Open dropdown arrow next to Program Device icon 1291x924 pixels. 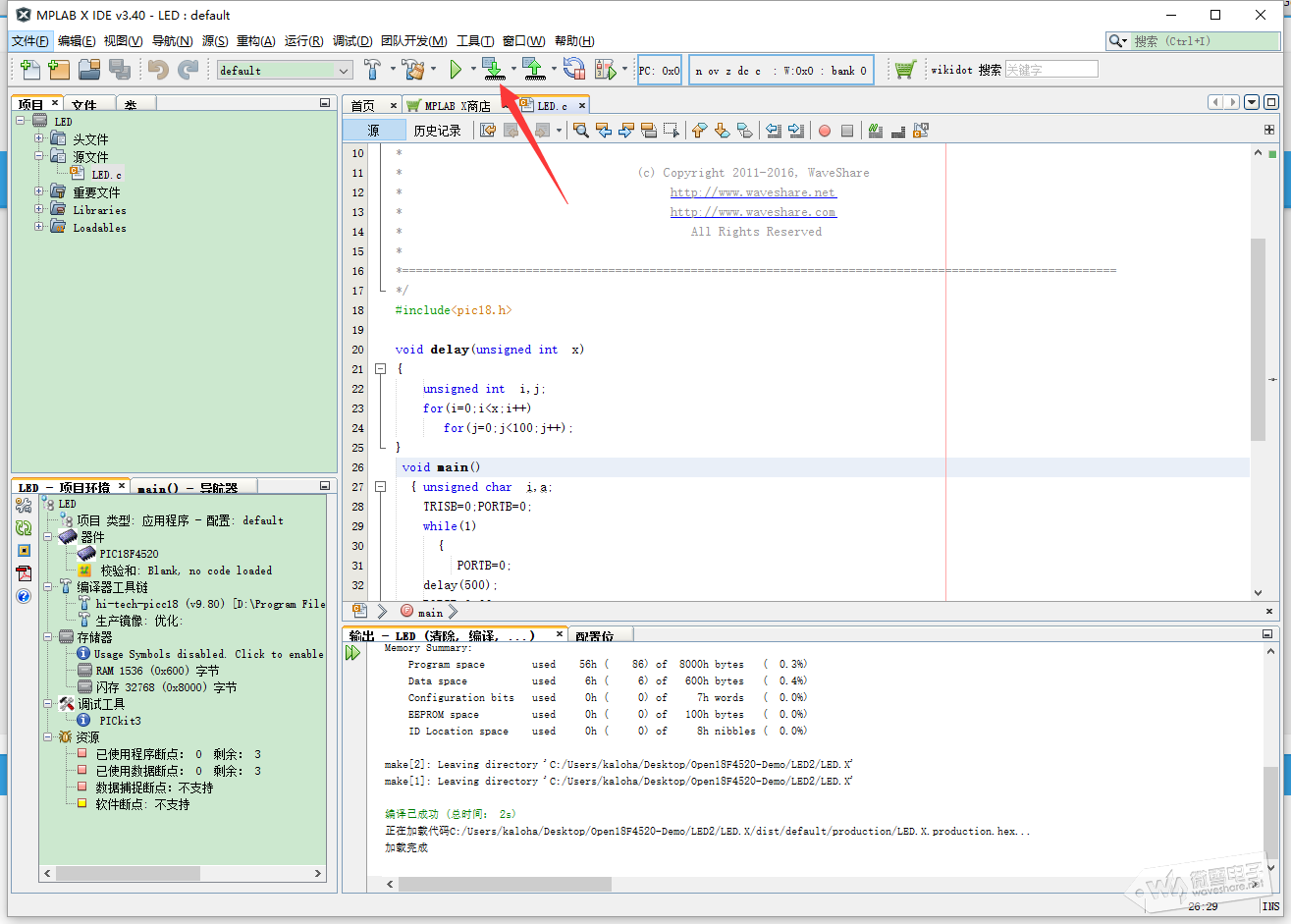(x=513, y=69)
